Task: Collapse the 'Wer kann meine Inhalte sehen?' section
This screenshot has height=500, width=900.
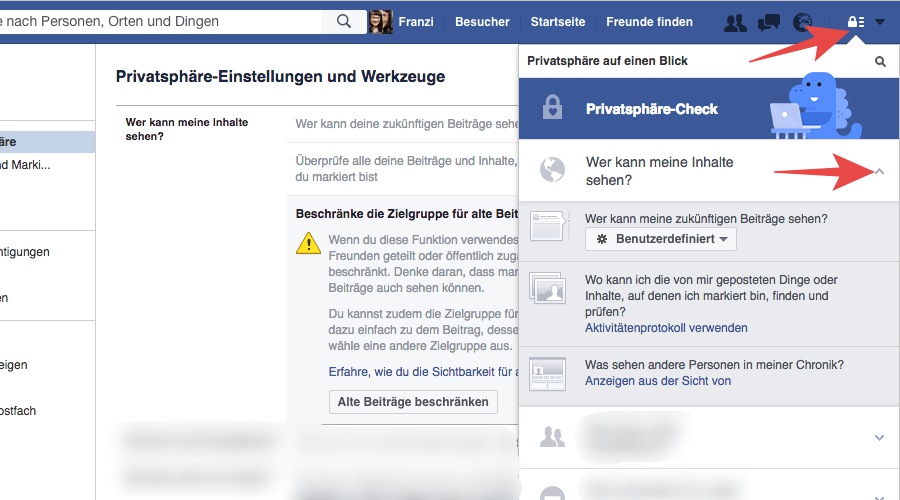Action: [x=879, y=171]
